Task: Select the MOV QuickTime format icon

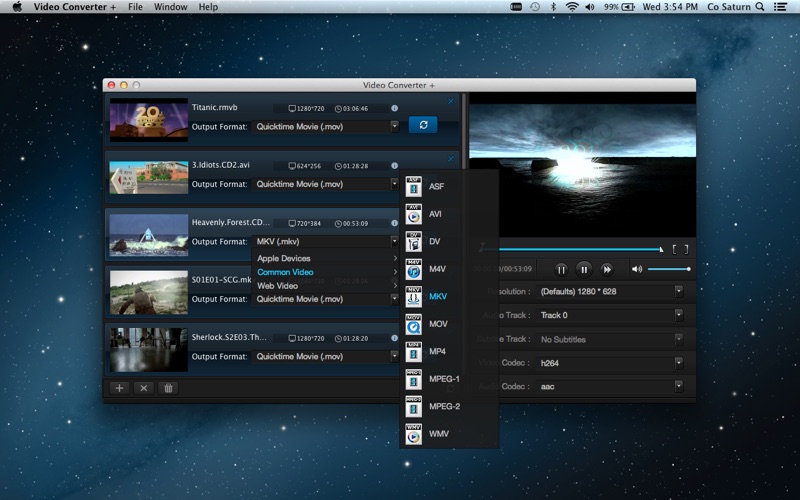Action: pyautogui.click(x=413, y=324)
